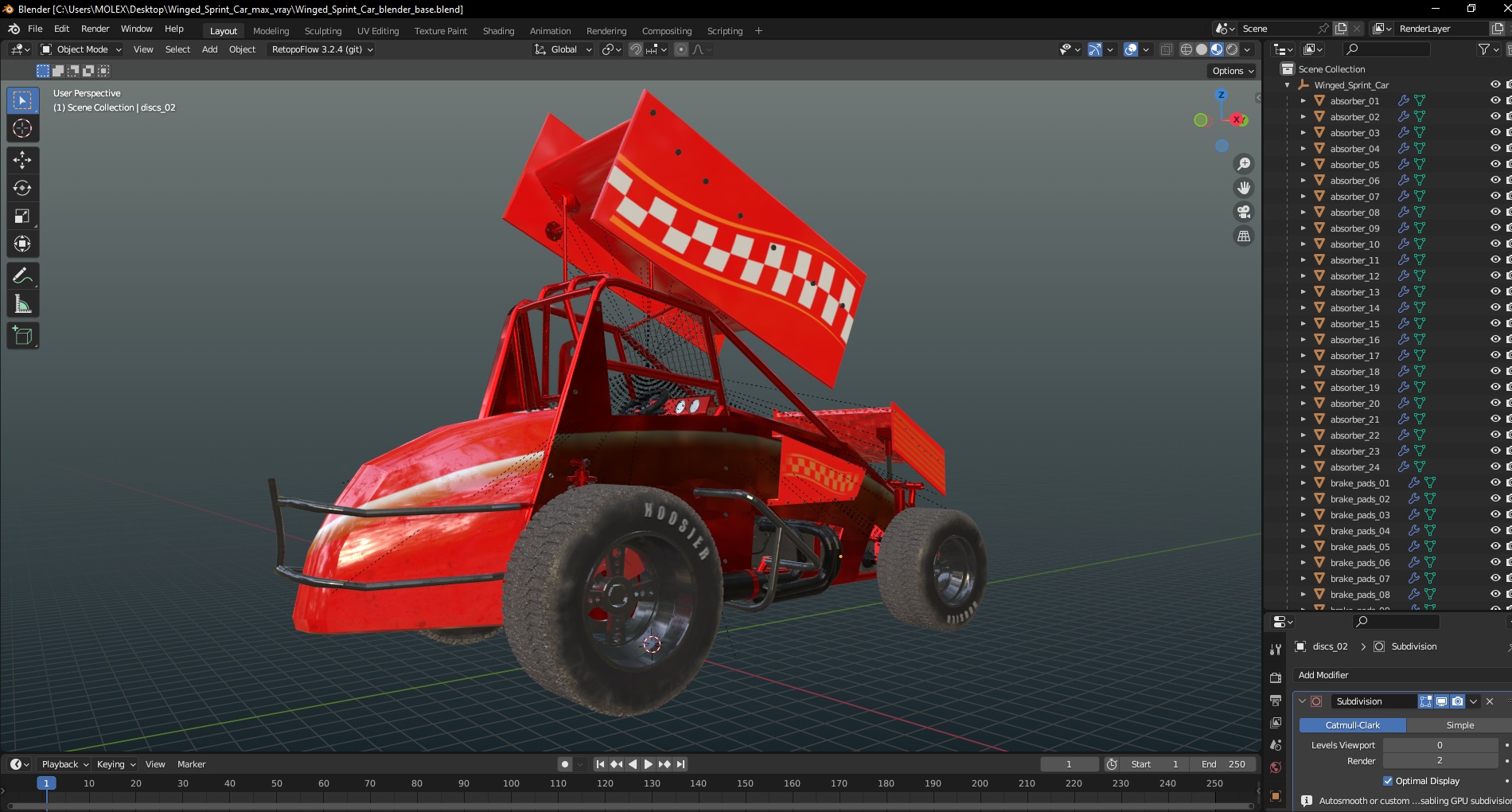Screen dimensions: 1512x812
Task: Click the outliner filter funnel icon
Action: pyautogui.click(x=1483, y=49)
